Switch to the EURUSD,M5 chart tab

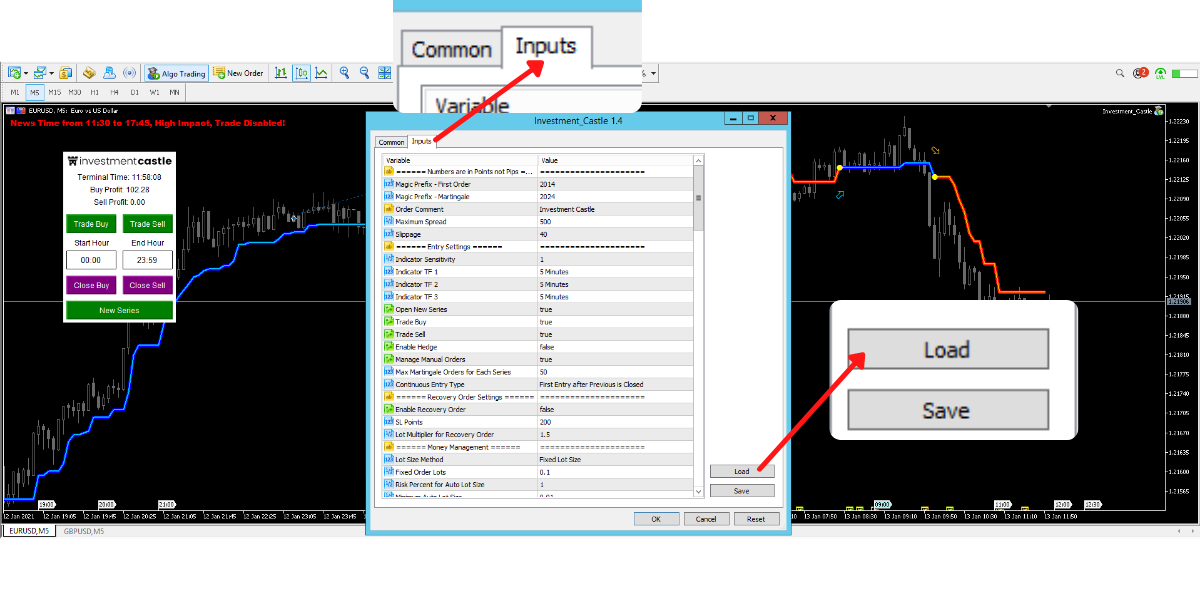[30, 531]
